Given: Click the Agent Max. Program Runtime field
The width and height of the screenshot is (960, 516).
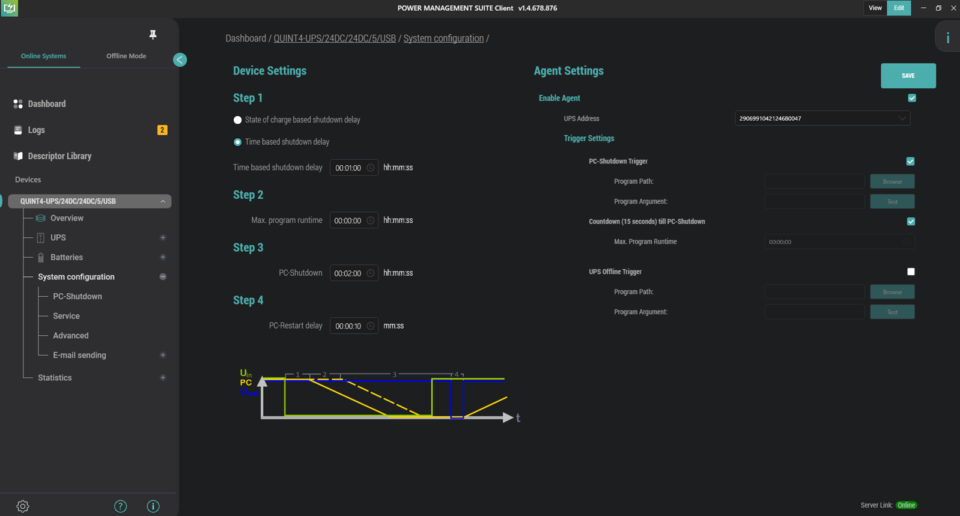Looking at the screenshot, I should [839, 242].
